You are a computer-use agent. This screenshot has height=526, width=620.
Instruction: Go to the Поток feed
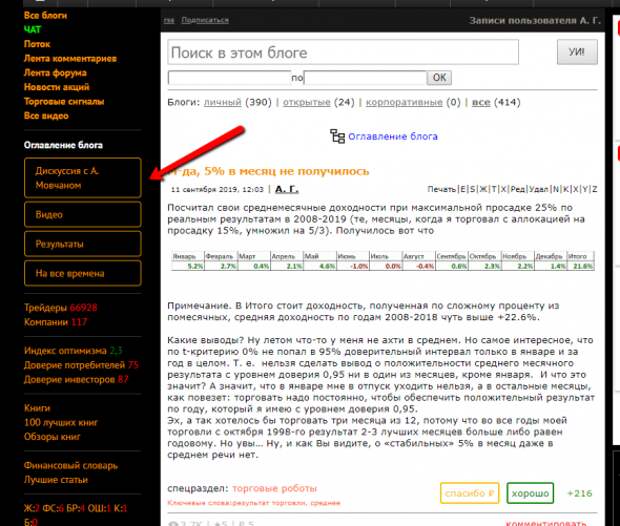click(x=37, y=44)
